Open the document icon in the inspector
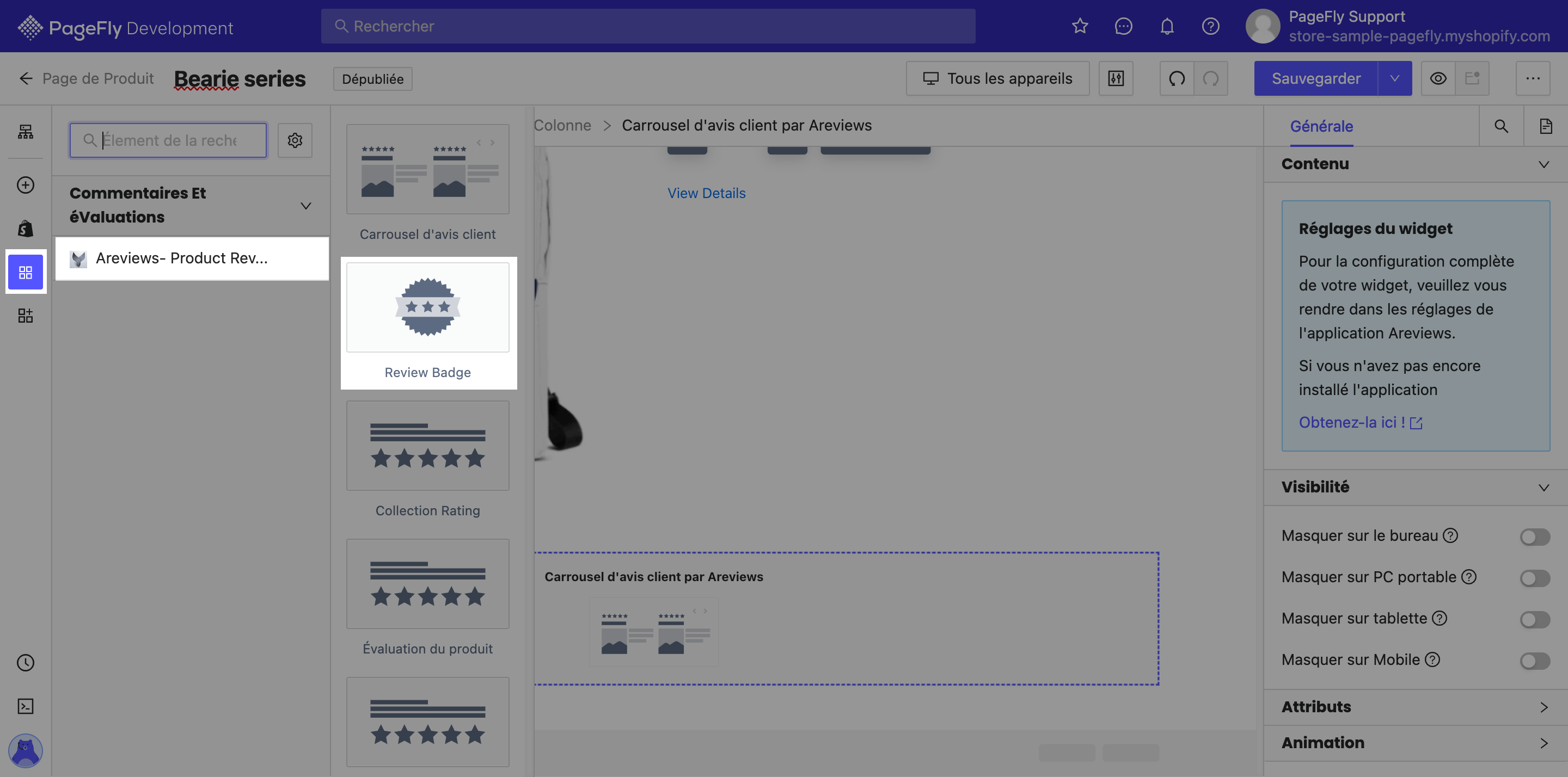Image resolution: width=1568 pixels, height=777 pixels. pyautogui.click(x=1546, y=126)
